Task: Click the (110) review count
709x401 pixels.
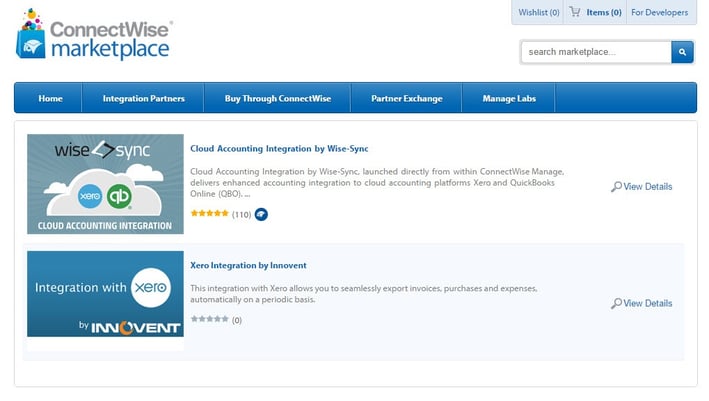Action: (241, 214)
